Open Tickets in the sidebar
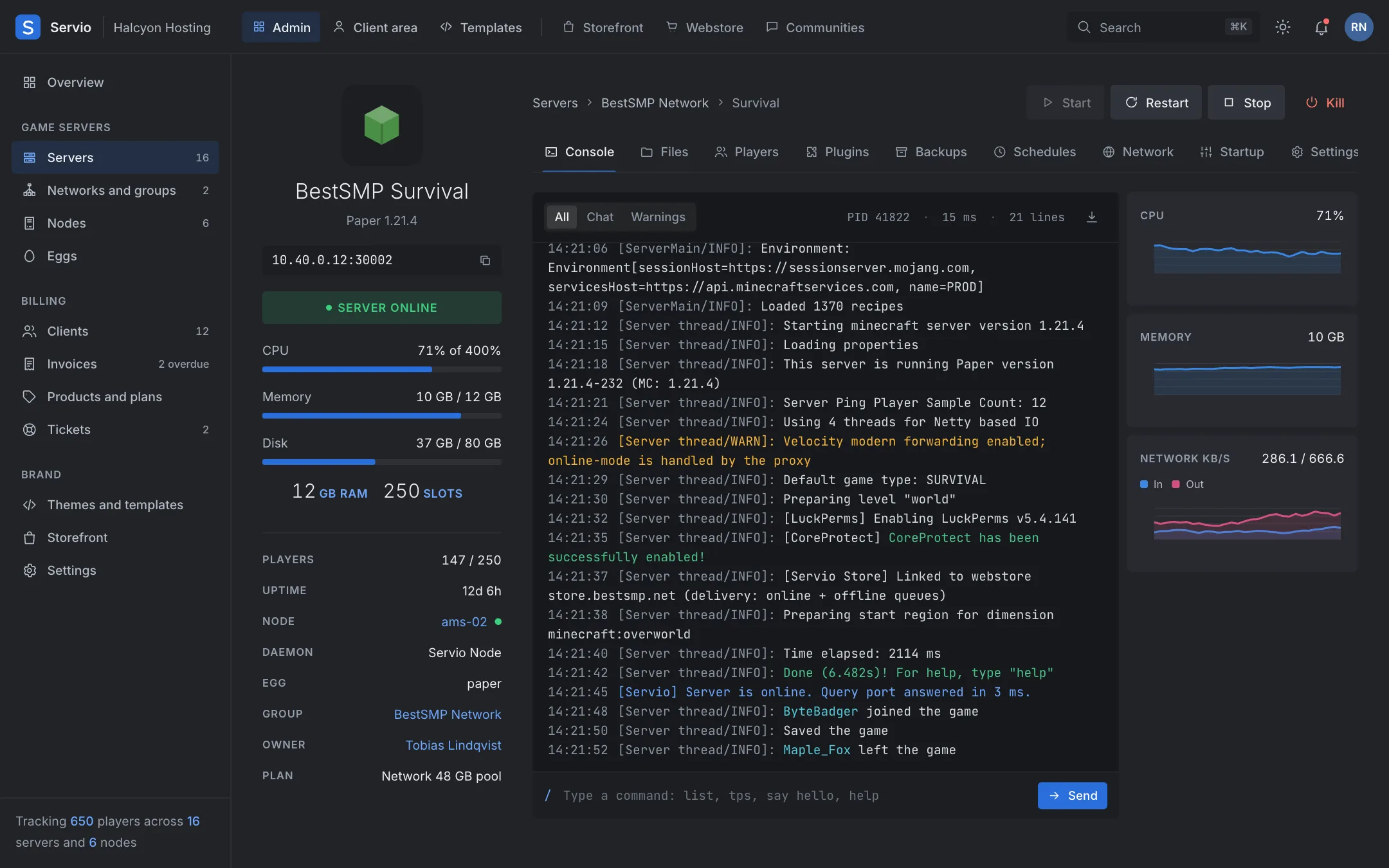This screenshot has width=1389, height=868. point(115,429)
